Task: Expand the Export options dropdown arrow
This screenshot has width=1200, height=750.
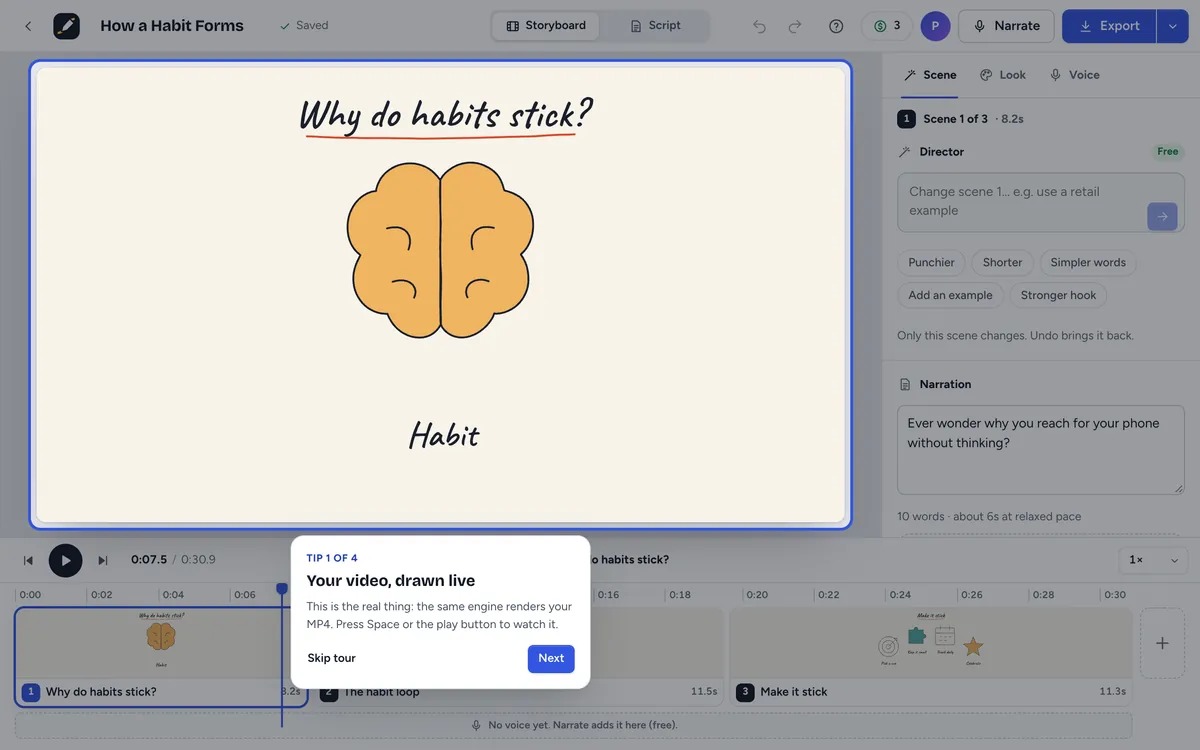Action: click(x=1172, y=26)
